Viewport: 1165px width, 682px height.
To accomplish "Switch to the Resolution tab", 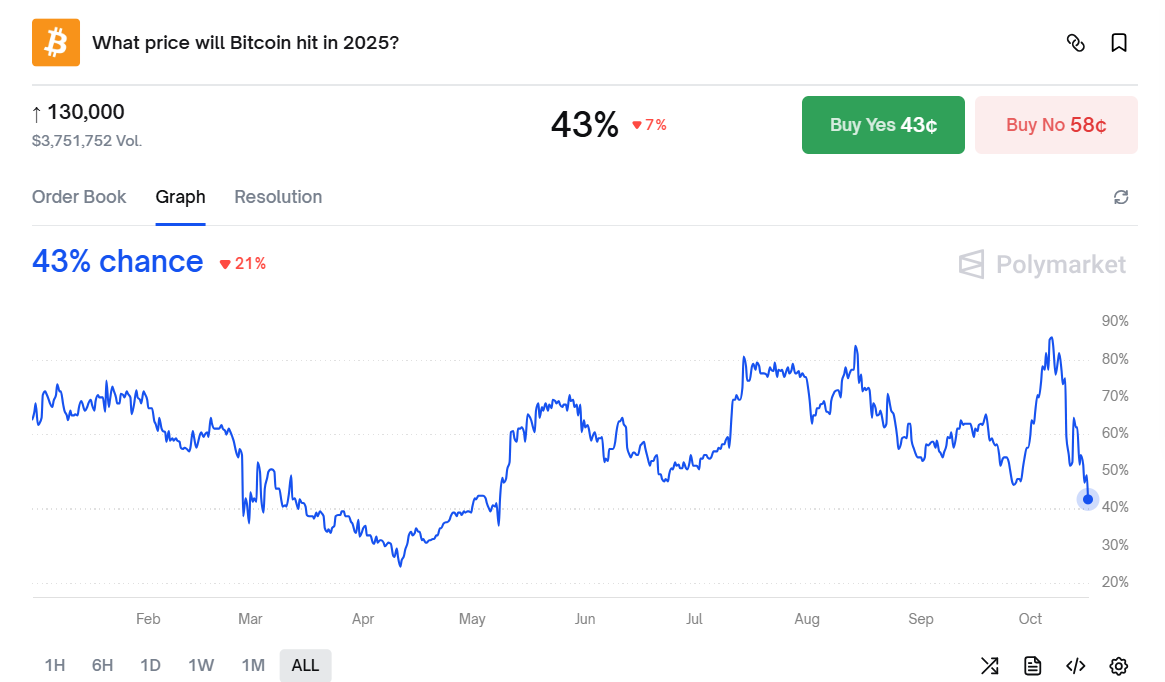I will click(x=278, y=197).
